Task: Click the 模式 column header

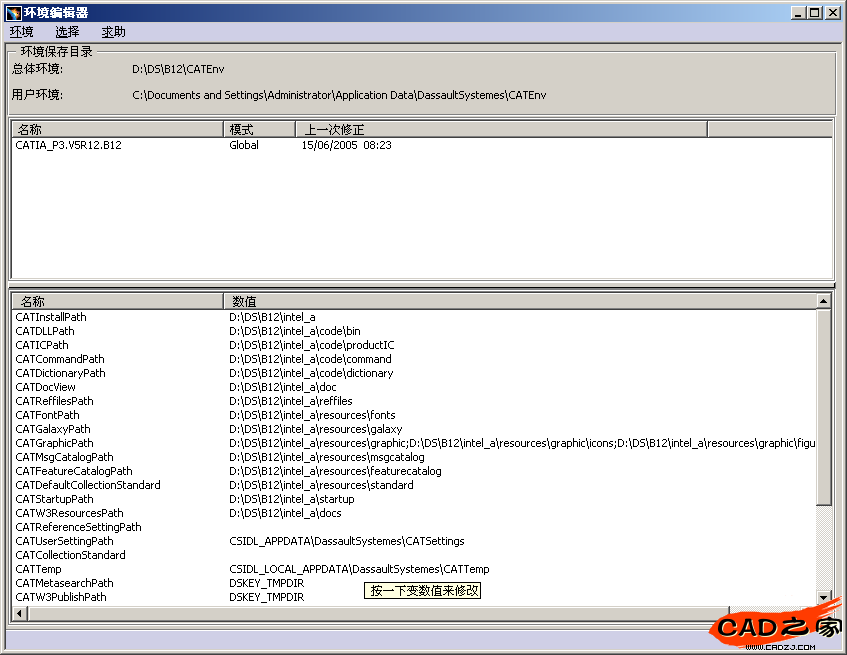Action: tap(259, 129)
